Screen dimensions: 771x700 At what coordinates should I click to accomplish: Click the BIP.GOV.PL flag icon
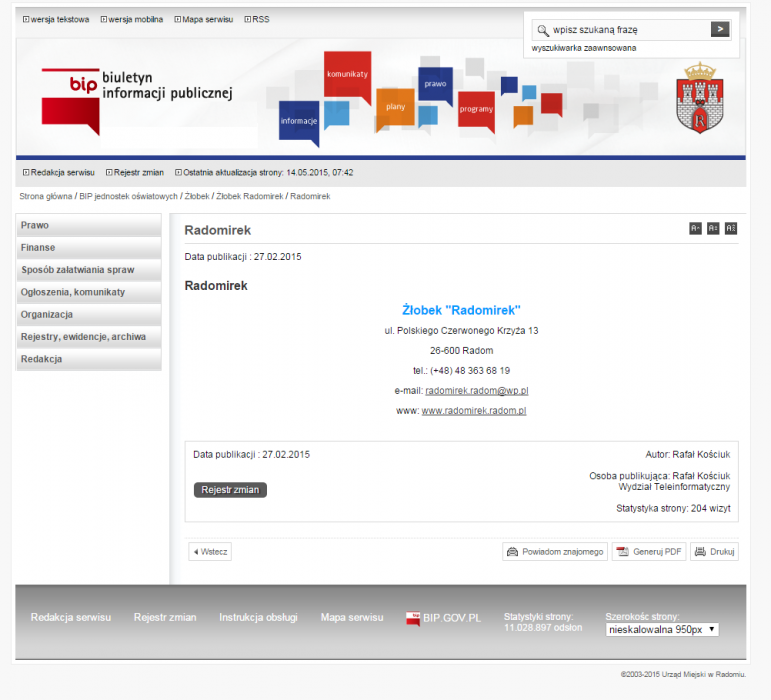click(x=413, y=618)
